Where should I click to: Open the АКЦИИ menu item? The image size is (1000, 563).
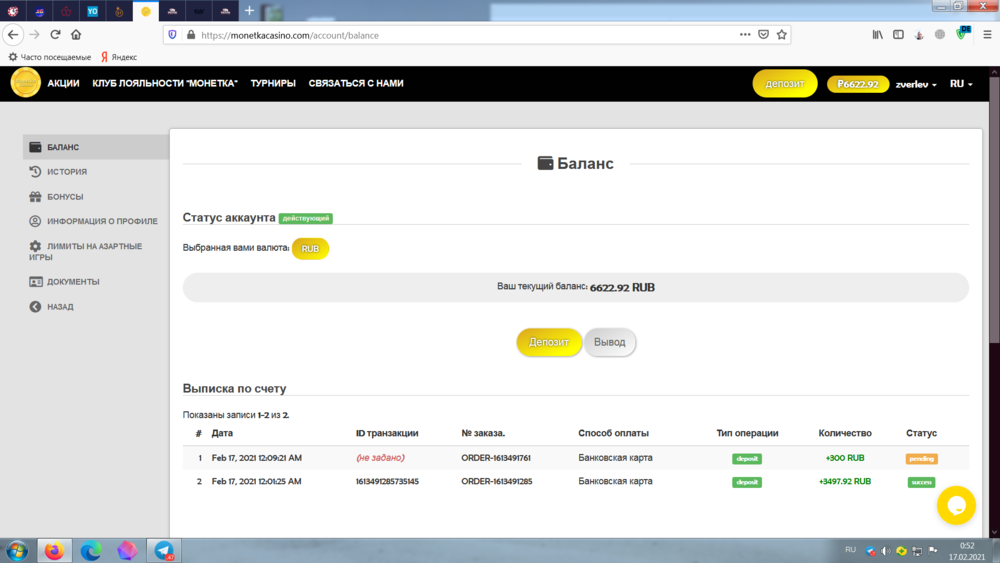click(63, 83)
